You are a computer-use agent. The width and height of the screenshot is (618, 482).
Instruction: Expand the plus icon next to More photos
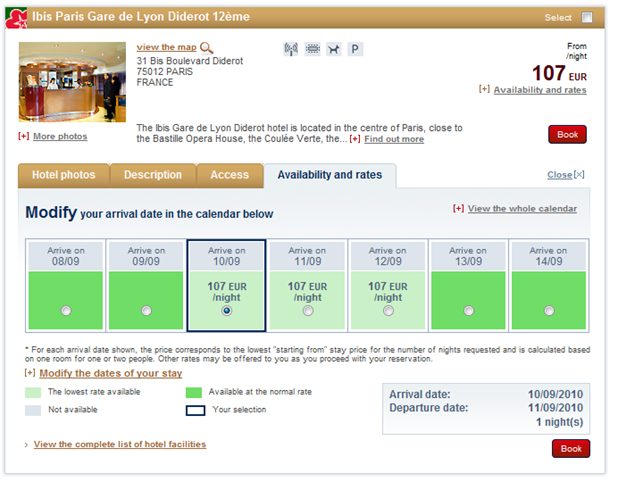point(24,136)
